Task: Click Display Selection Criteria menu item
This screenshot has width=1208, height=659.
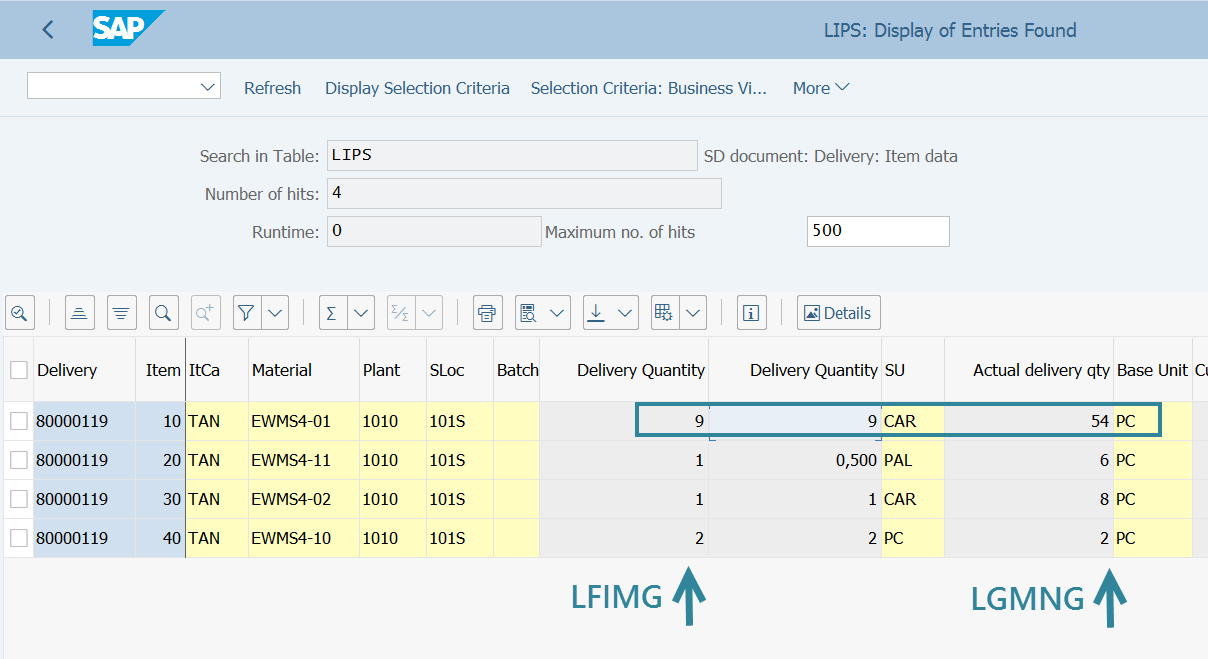Action: [417, 88]
